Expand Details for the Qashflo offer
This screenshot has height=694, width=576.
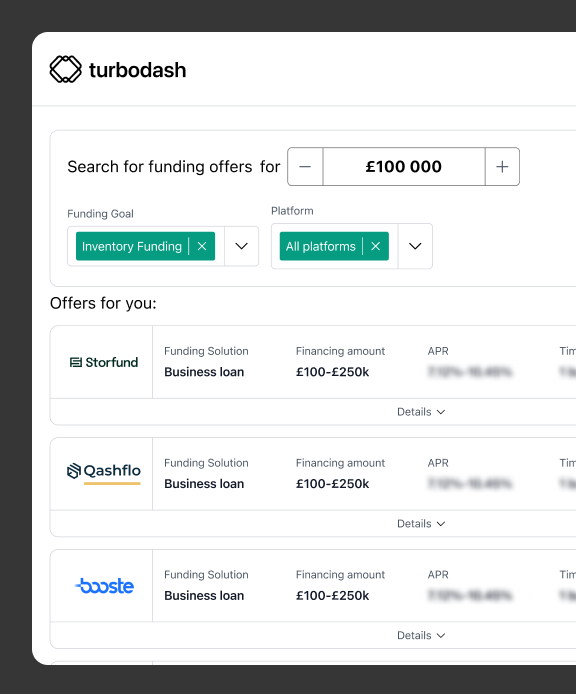pos(421,524)
